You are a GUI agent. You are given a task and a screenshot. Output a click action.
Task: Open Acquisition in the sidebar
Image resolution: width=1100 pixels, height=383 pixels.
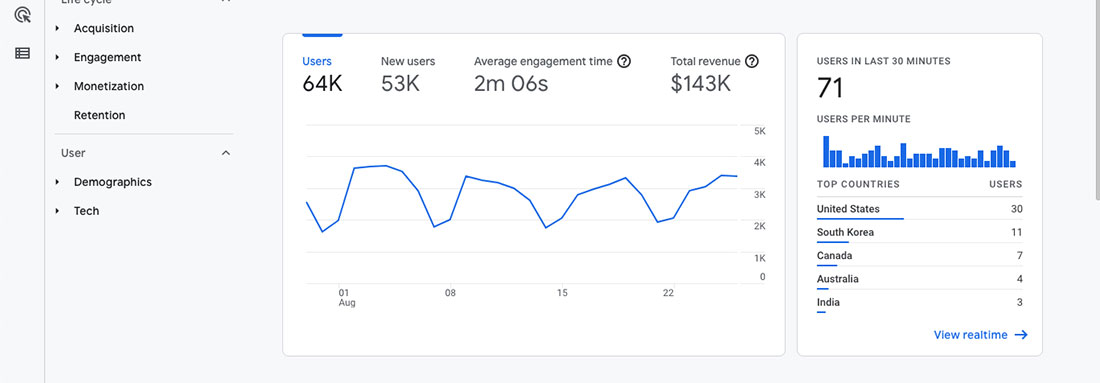click(104, 29)
